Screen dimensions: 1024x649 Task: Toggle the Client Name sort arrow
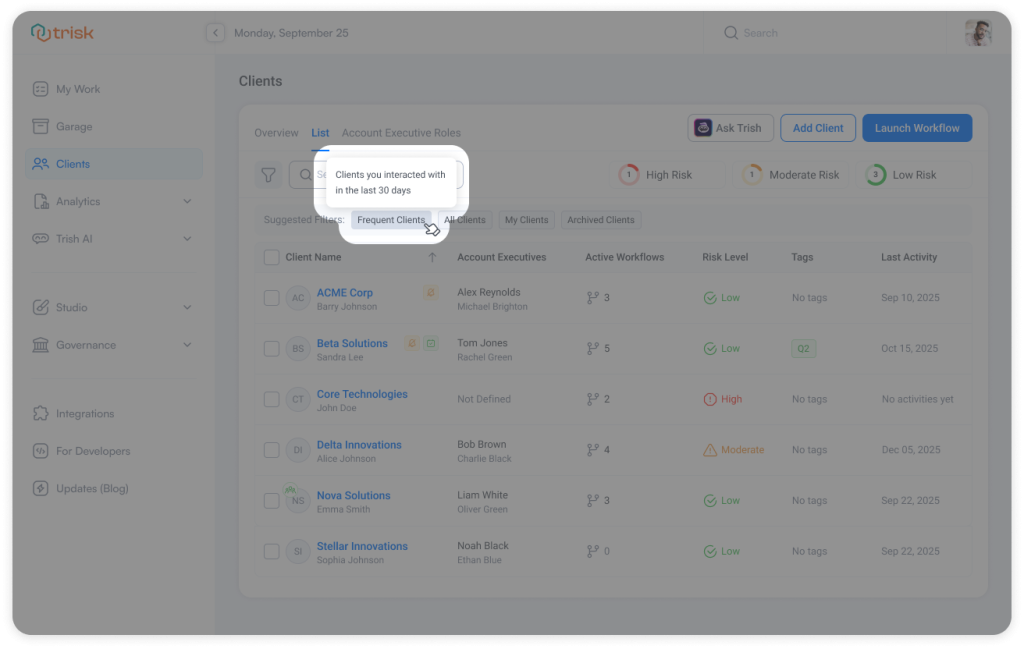pyautogui.click(x=432, y=257)
